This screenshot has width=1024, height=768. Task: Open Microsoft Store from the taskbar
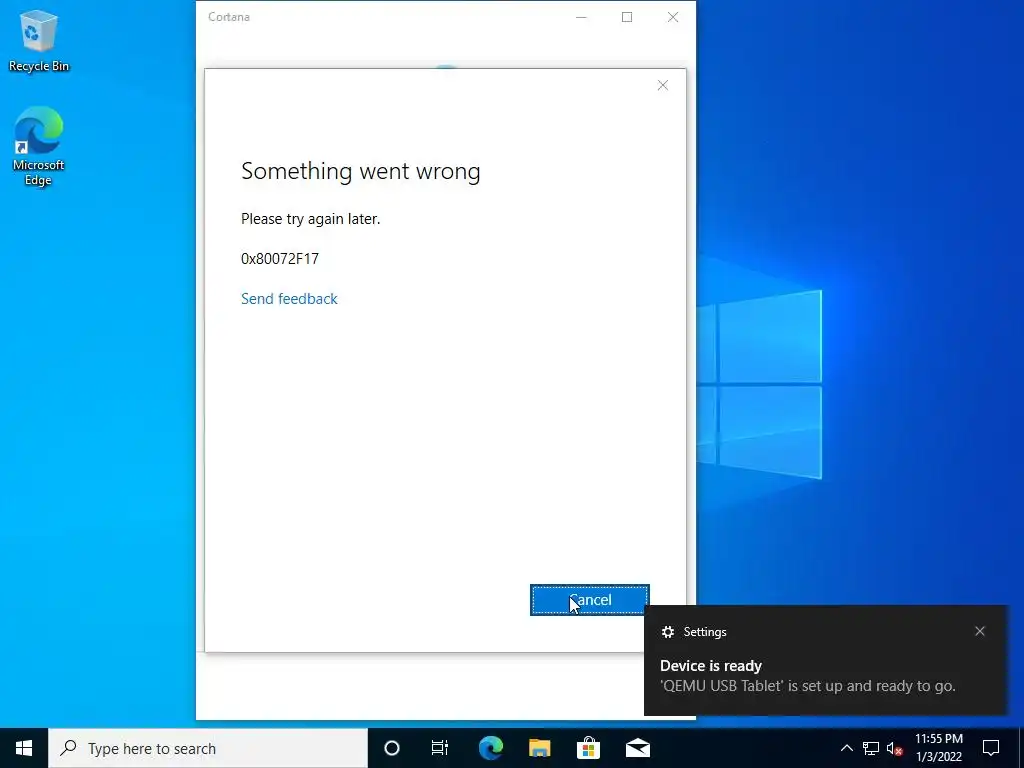[x=588, y=748]
